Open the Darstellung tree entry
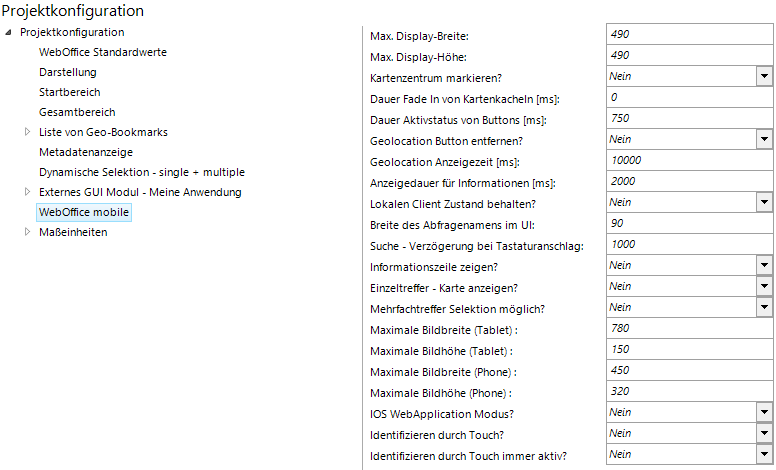The height and width of the screenshot is (470, 776). coord(67,72)
